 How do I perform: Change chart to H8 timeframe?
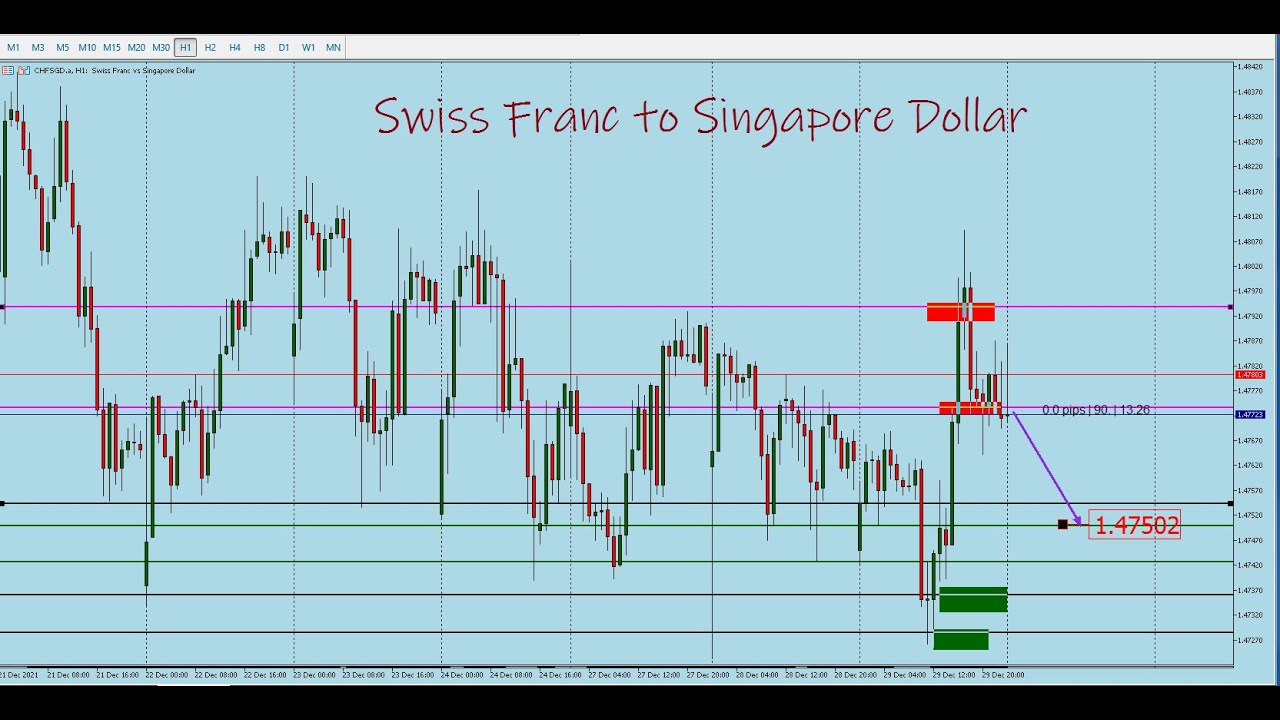click(x=259, y=47)
